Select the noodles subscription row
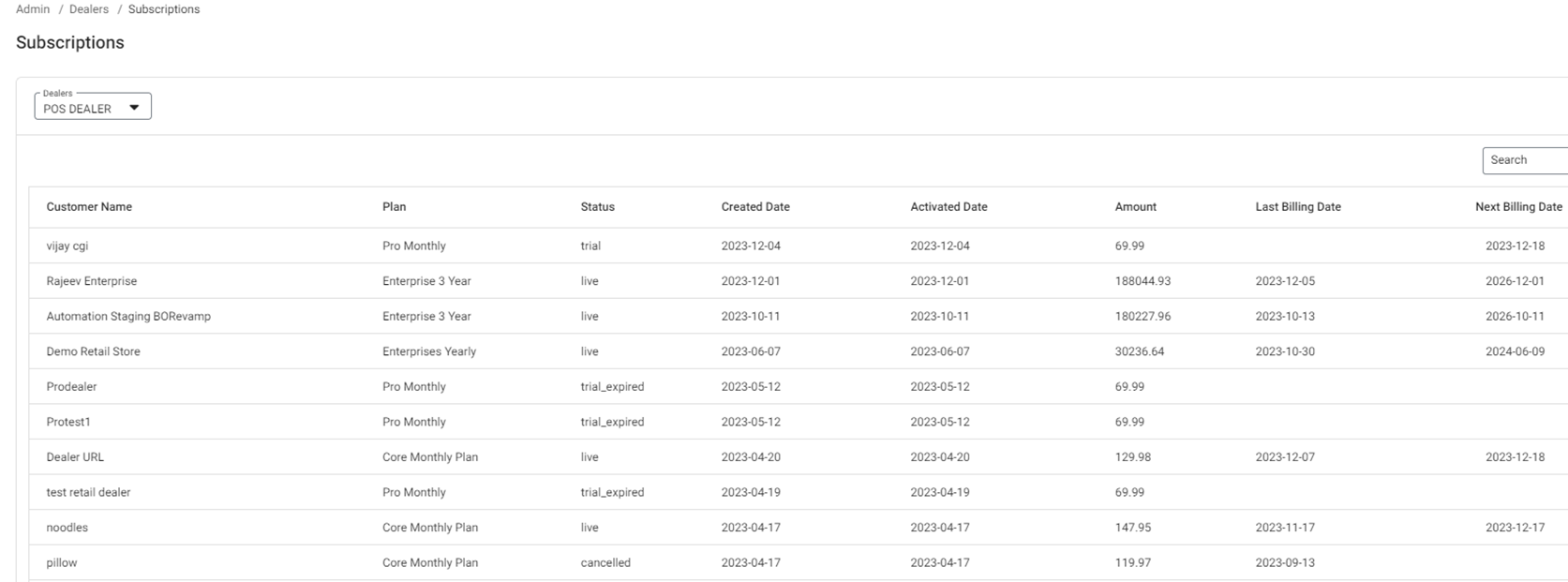The width and height of the screenshot is (1568, 582). click(x=67, y=528)
